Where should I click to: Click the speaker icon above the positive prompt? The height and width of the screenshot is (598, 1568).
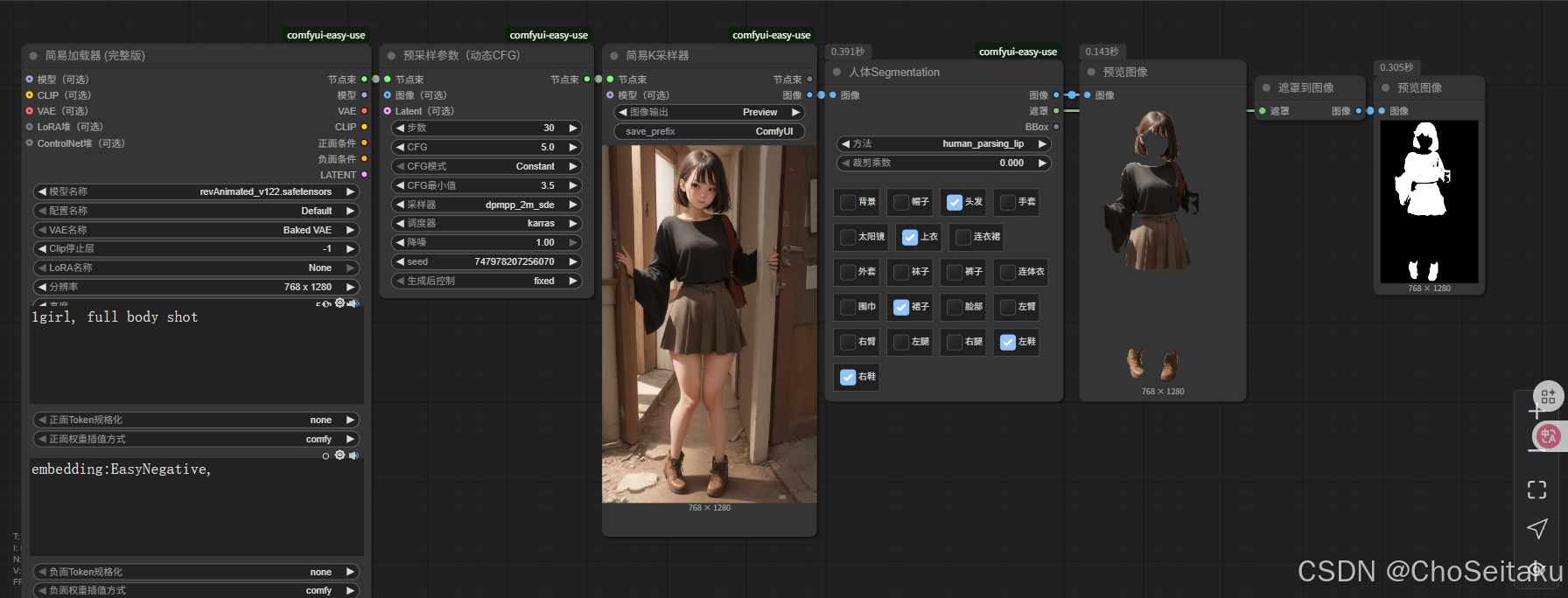point(353,302)
